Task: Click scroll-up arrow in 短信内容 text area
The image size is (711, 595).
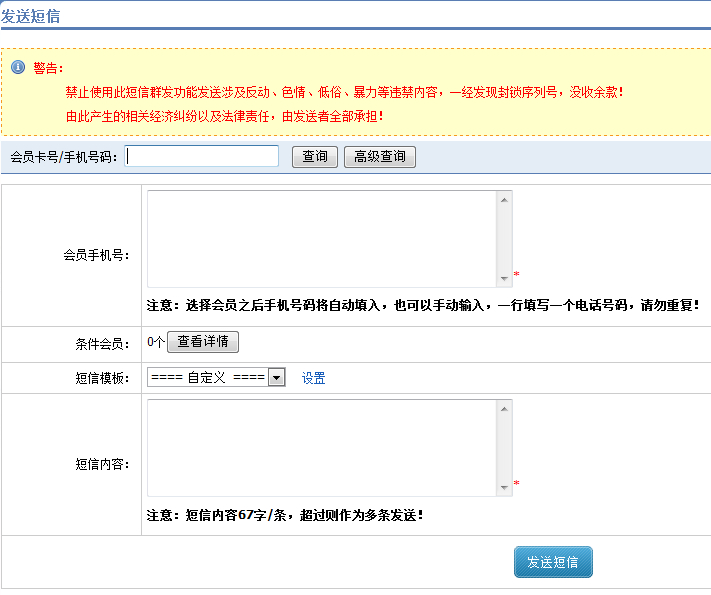Action: click(x=505, y=408)
